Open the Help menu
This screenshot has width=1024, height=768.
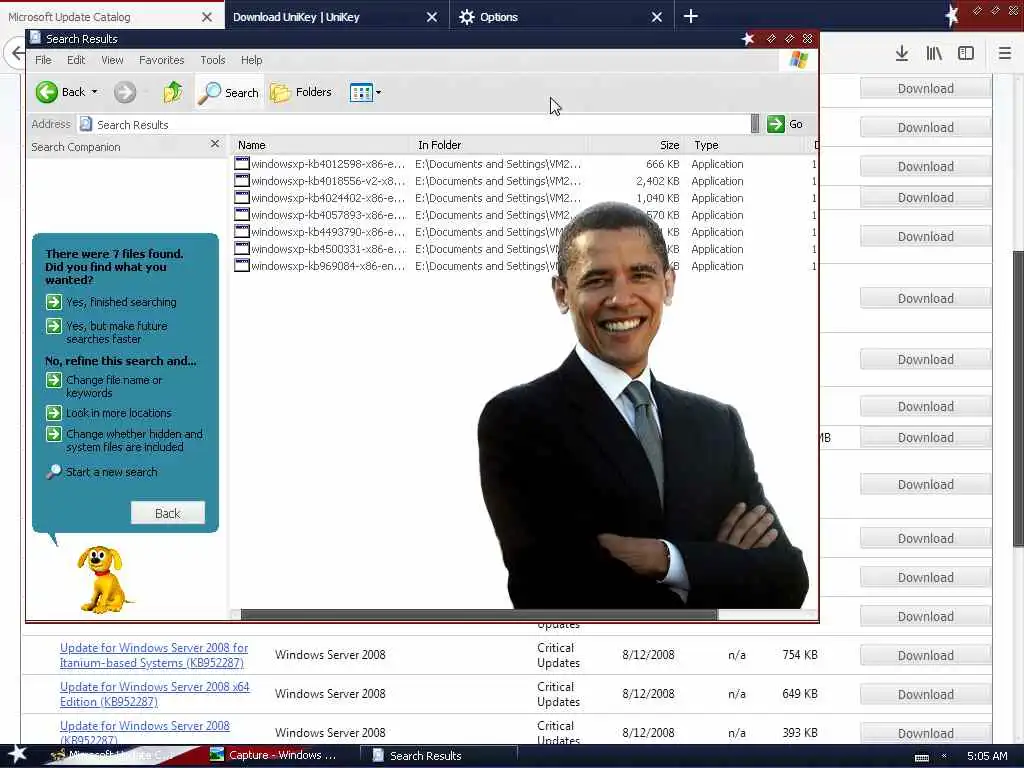point(251,60)
